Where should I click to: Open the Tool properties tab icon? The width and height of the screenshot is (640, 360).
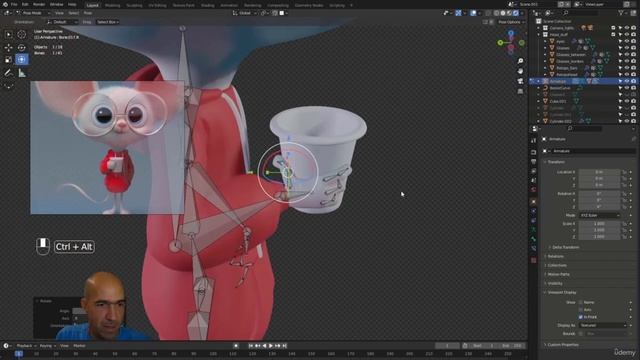(533, 140)
